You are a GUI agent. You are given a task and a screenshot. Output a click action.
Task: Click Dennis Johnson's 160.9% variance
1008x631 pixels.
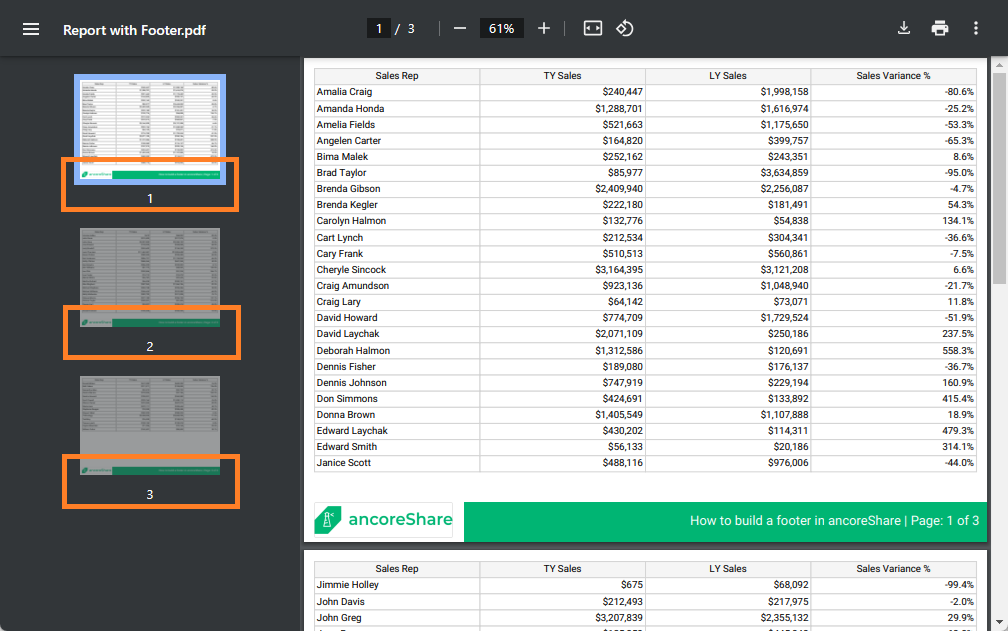click(x=958, y=382)
